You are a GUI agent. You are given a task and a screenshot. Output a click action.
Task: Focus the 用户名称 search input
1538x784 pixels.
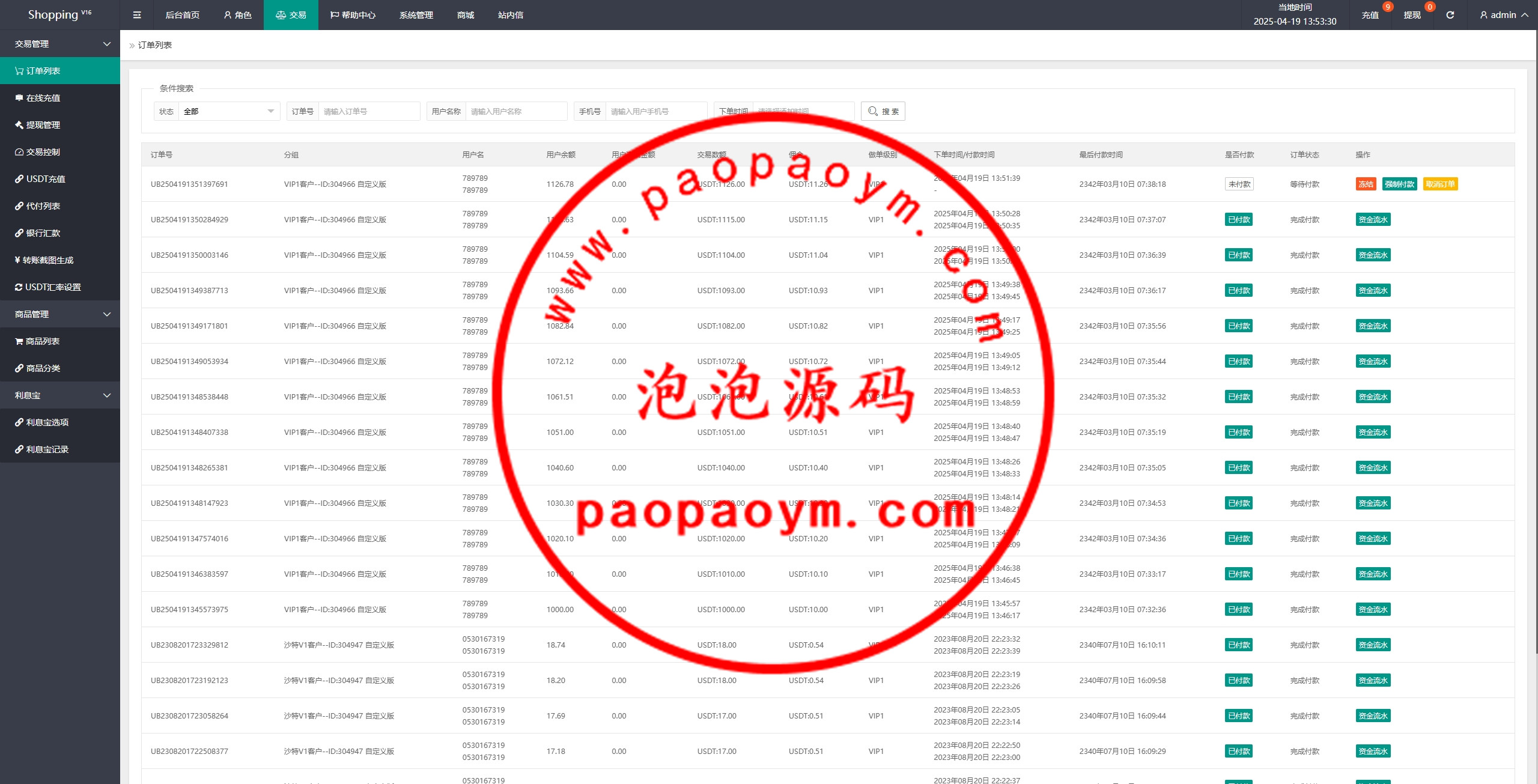click(516, 111)
